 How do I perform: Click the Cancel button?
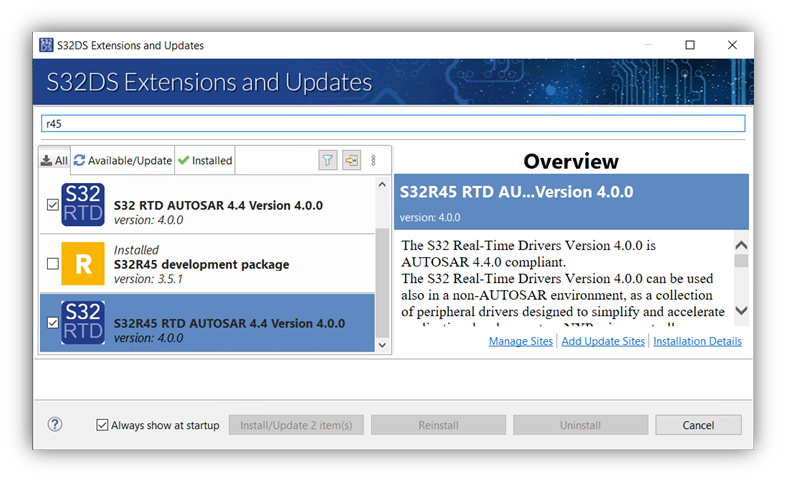[x=698, y=425]
